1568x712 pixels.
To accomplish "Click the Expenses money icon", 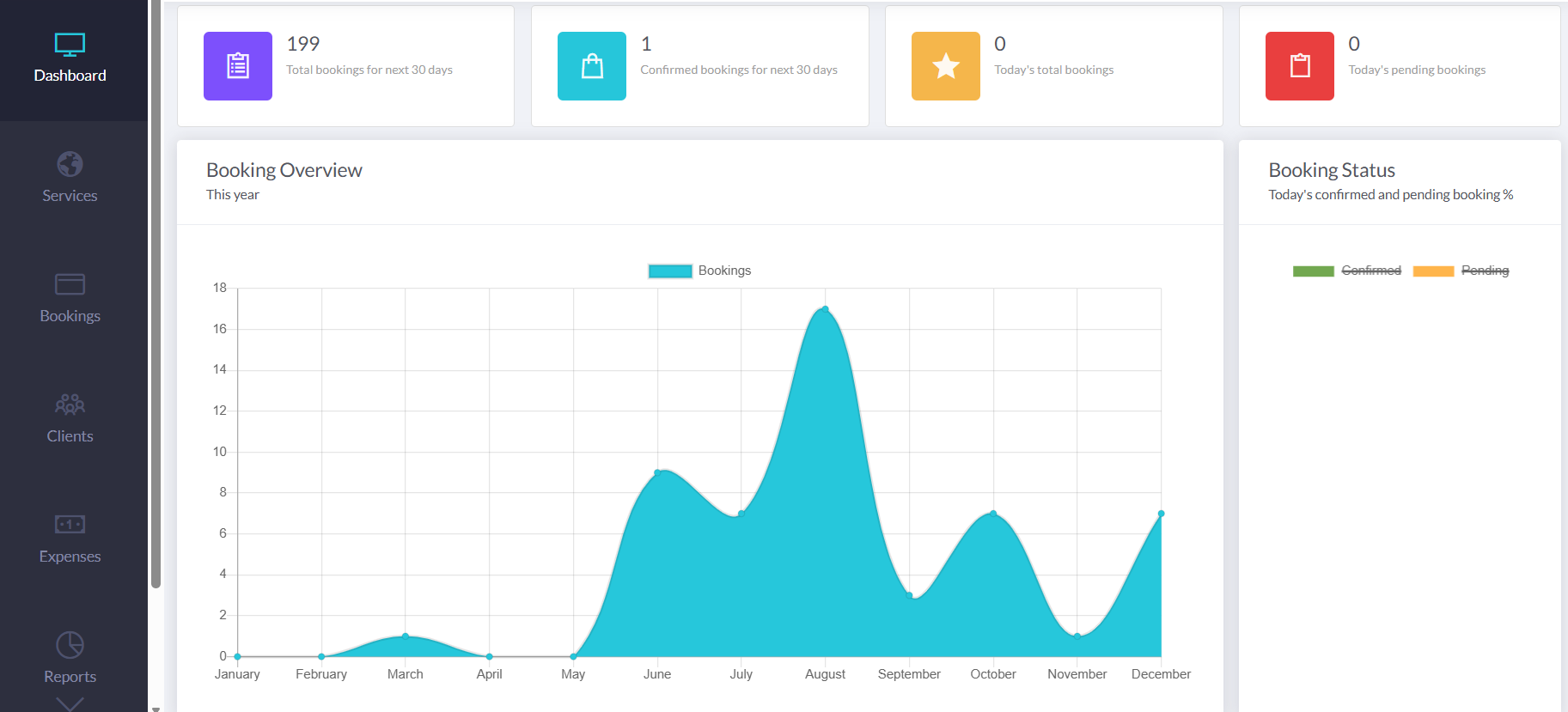I will click(x=70, y=524).
